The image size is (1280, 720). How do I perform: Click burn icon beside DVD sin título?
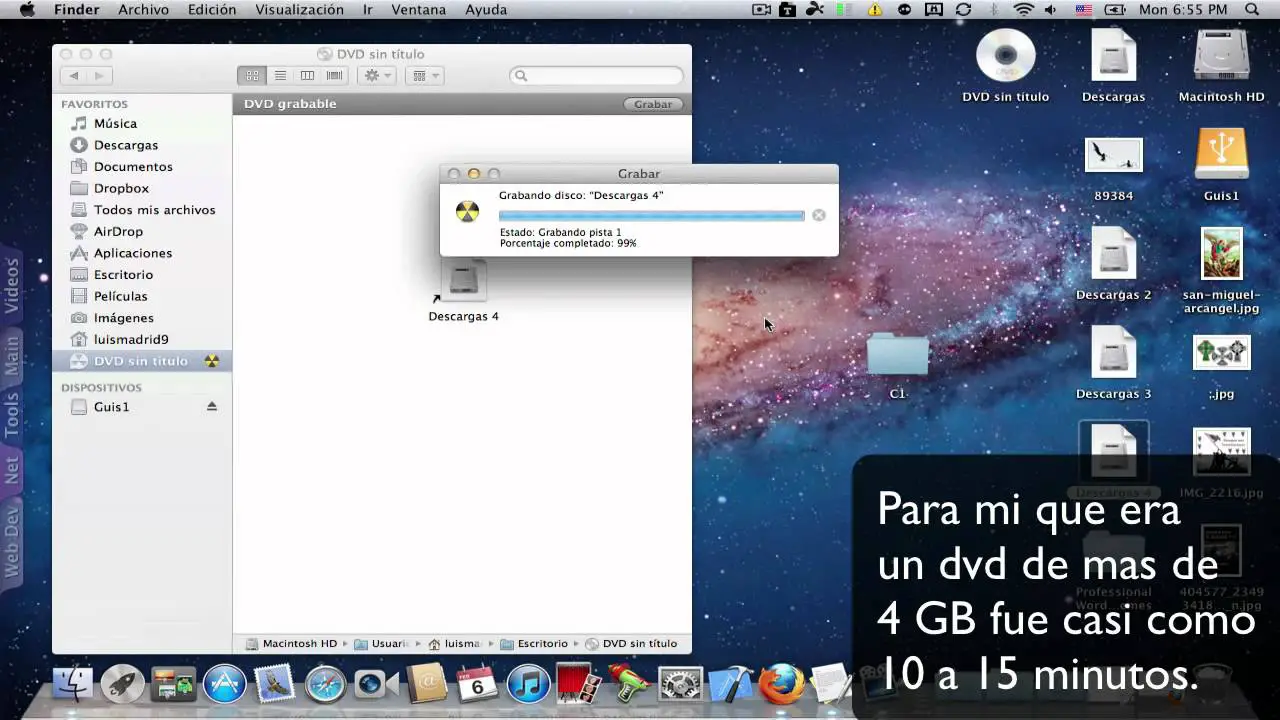tap(211, 361)
